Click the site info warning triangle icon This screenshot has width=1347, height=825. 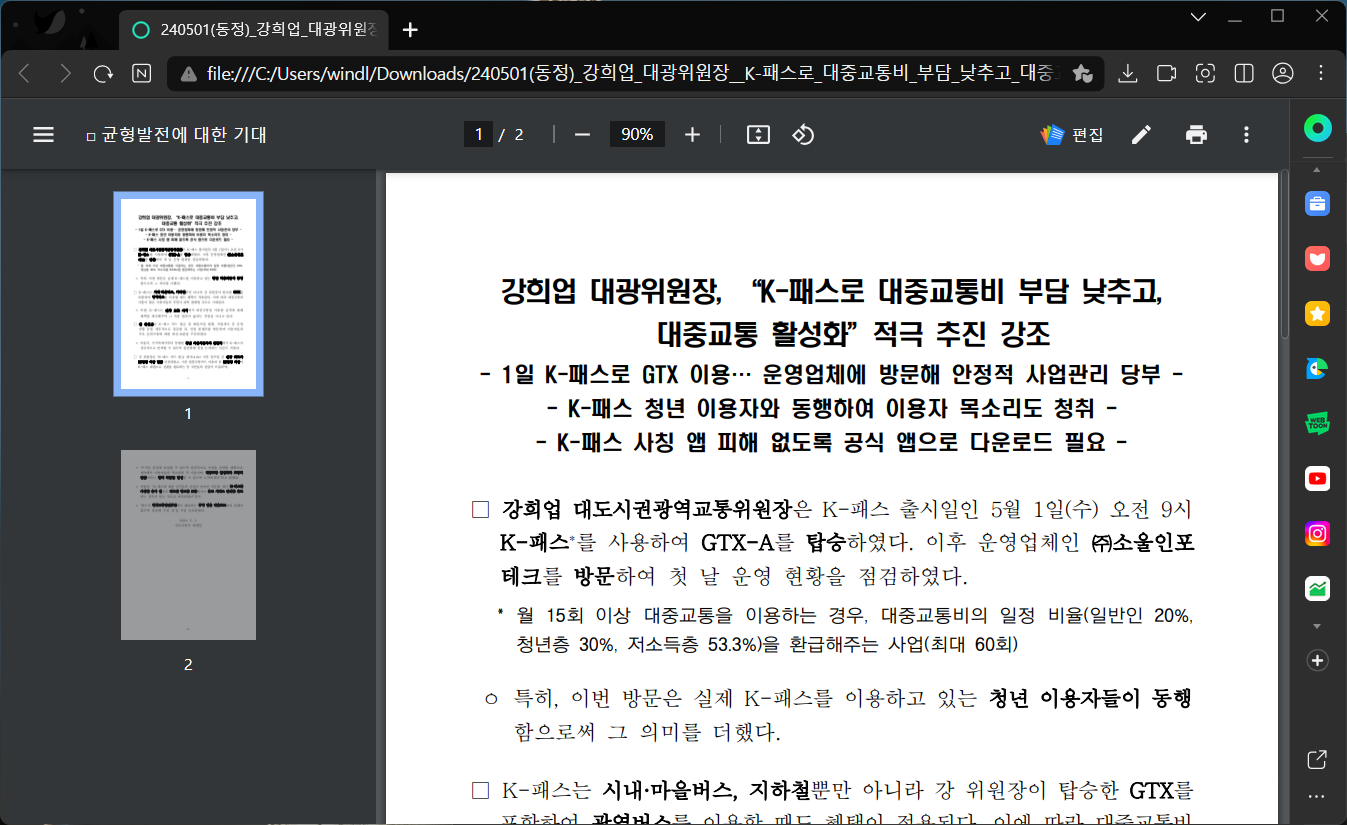(x=187, y=73)
